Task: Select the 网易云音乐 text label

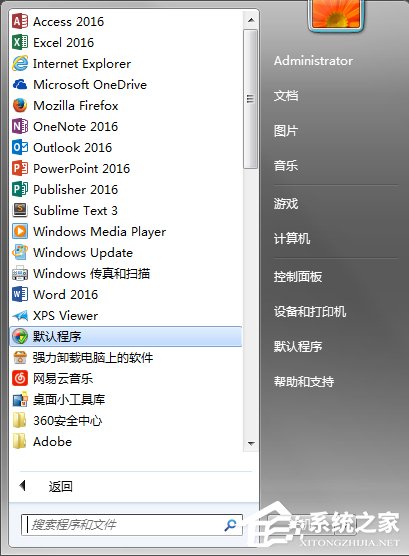Action: 63,378
